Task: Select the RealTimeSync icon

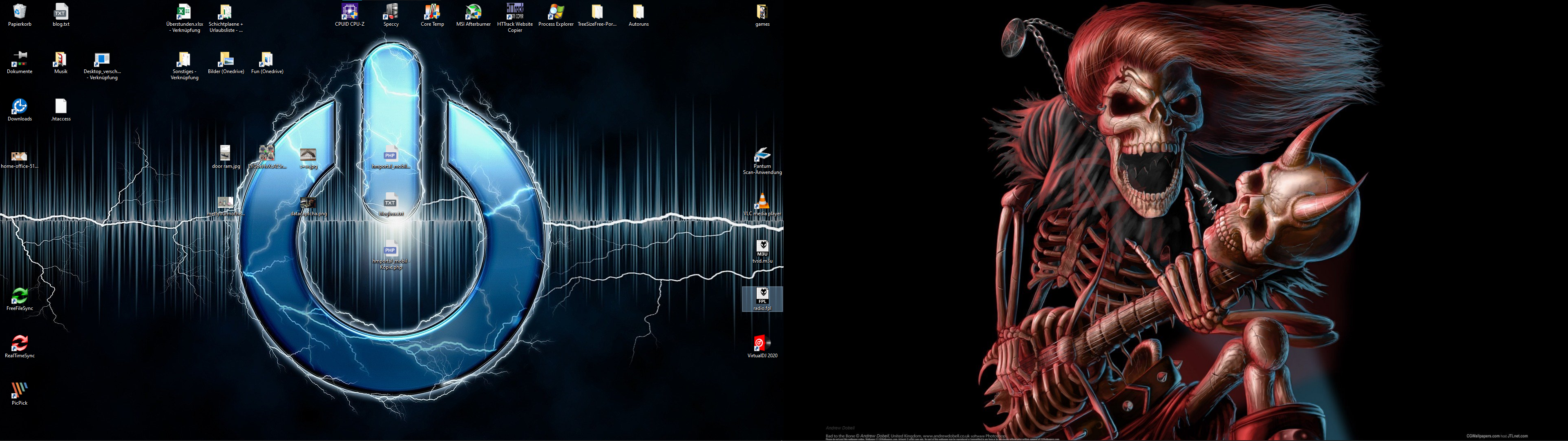Action: [x=20, y=343]
